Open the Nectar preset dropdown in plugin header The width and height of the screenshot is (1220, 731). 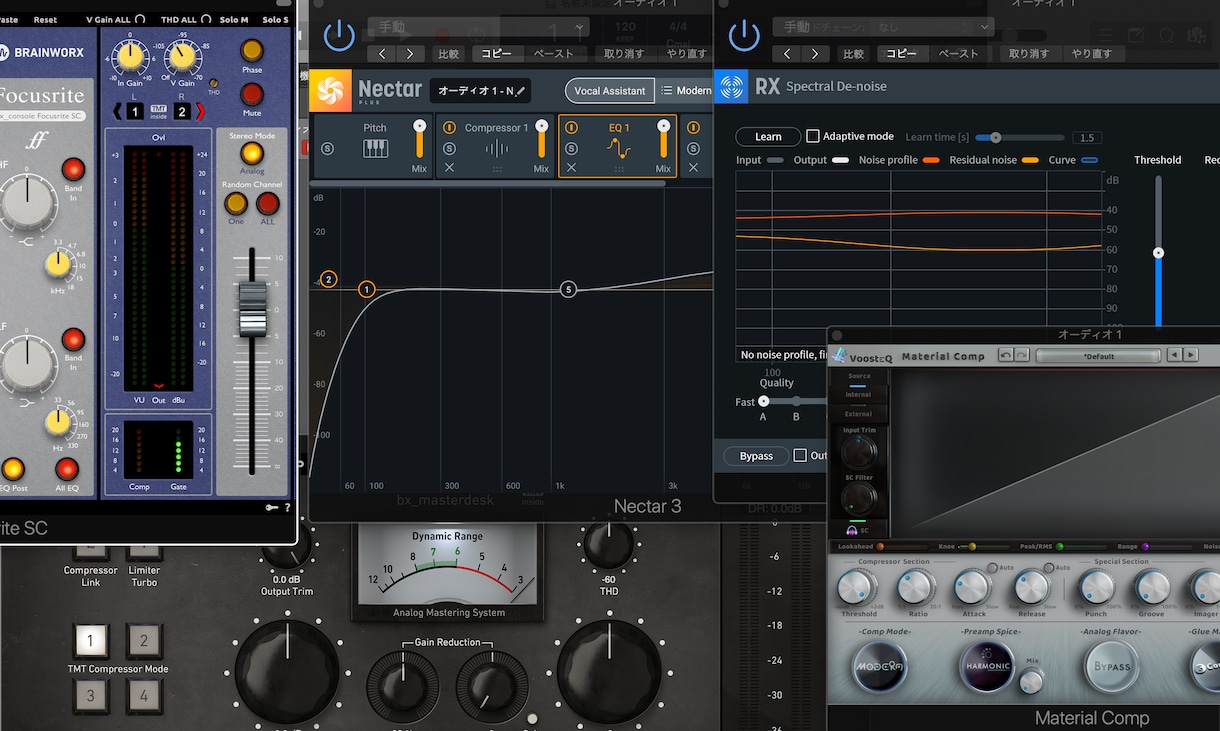click(478, 27)
